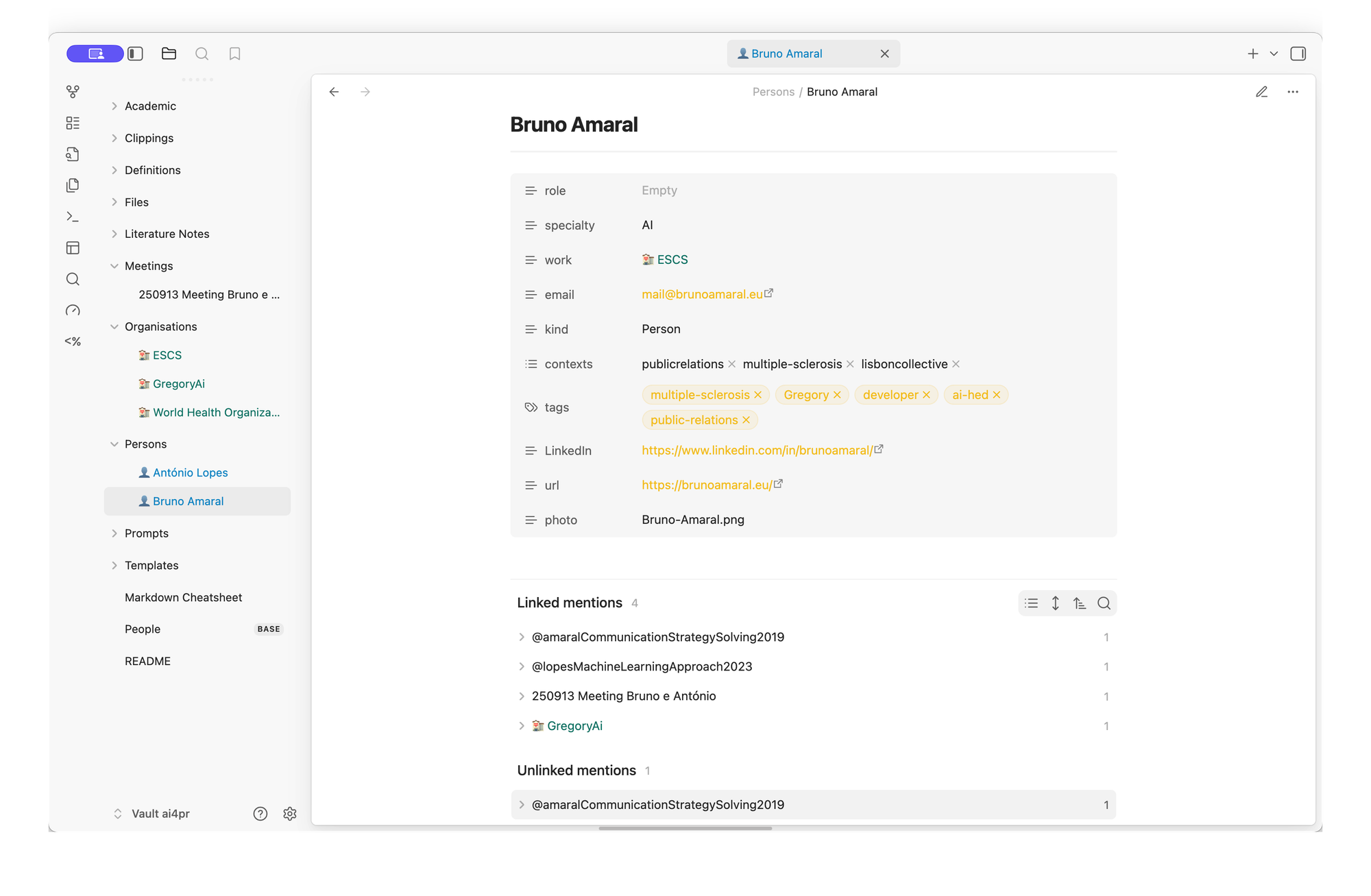Open tab list dropdown arrow

[x=1274, y=53]
